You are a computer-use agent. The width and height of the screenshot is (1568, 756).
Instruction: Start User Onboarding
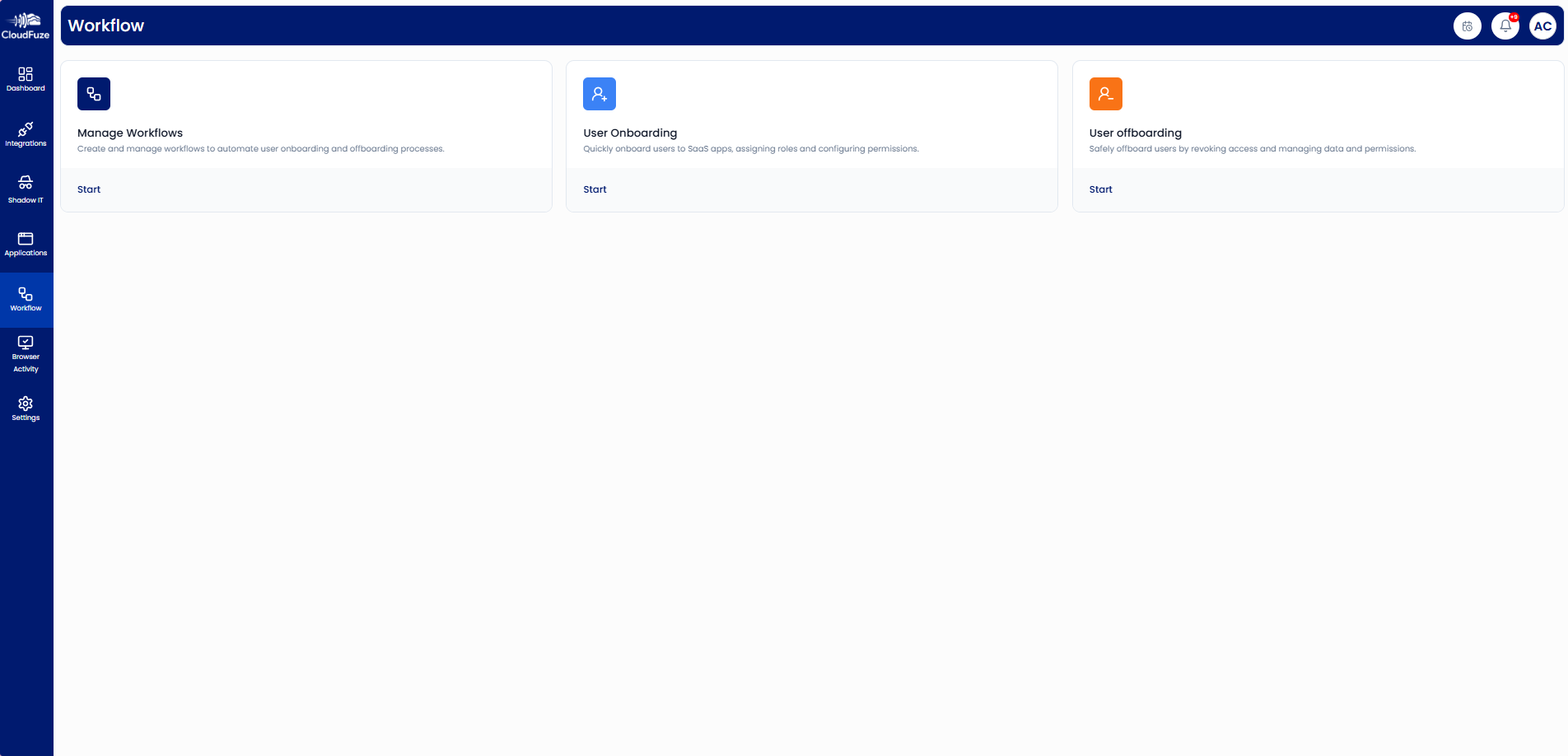point(595,189)
